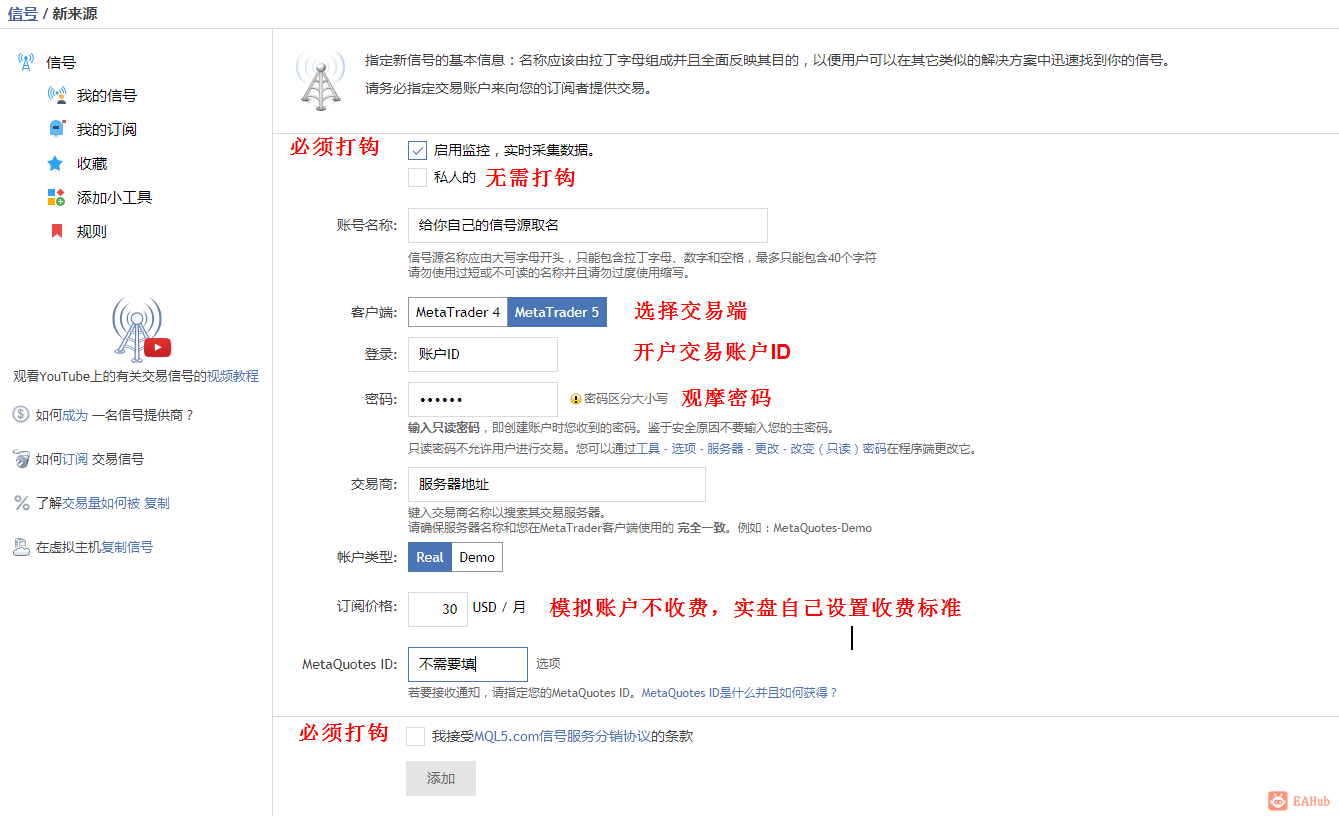Click the dollar icon beside 如何成为信号提供商
1339x816 pixels.
coord(21,413)
